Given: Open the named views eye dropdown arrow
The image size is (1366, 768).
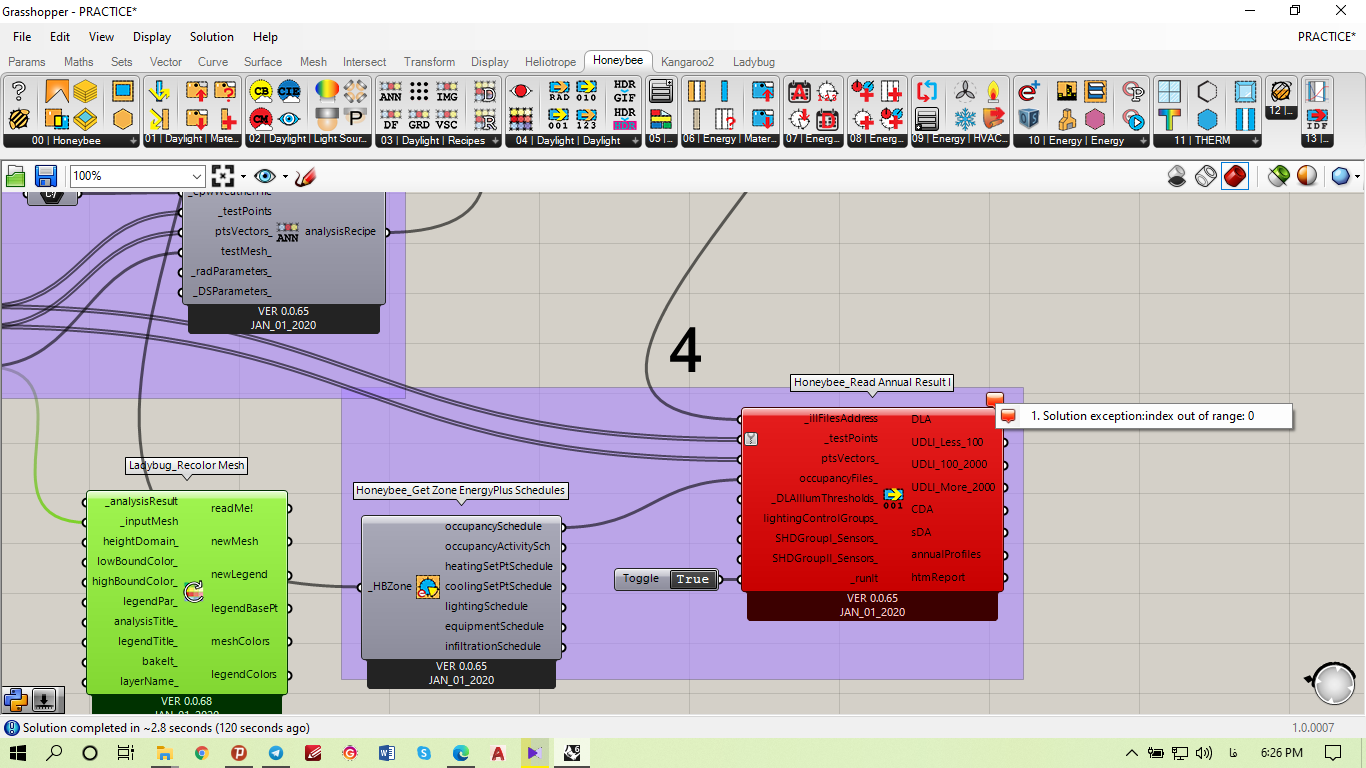Looking at the screenshot, I should coord(285,177).
